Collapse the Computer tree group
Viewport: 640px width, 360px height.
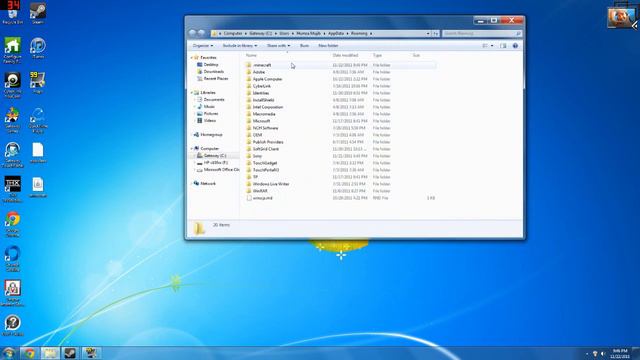pyautogui.click(x=192, y=149)
